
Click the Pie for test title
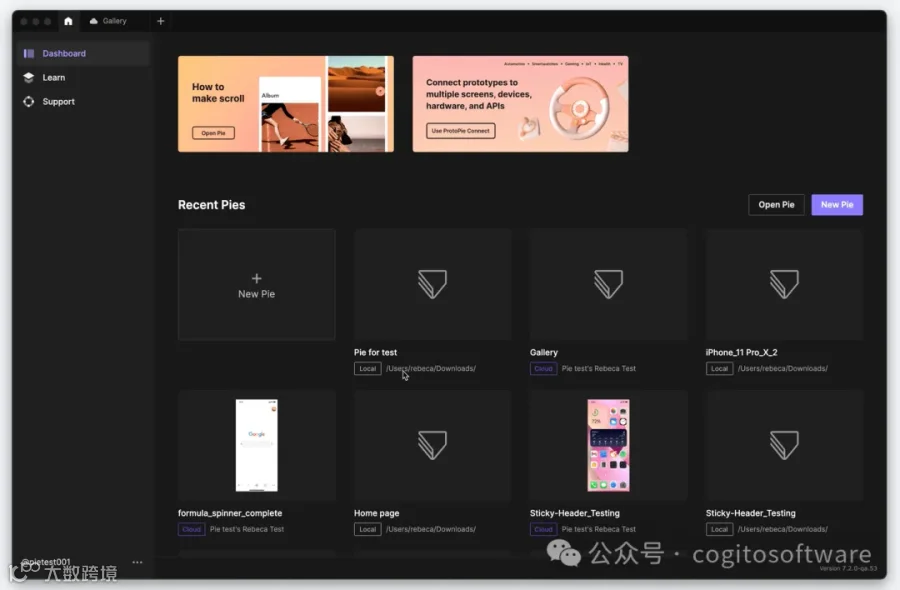point(375,352)
